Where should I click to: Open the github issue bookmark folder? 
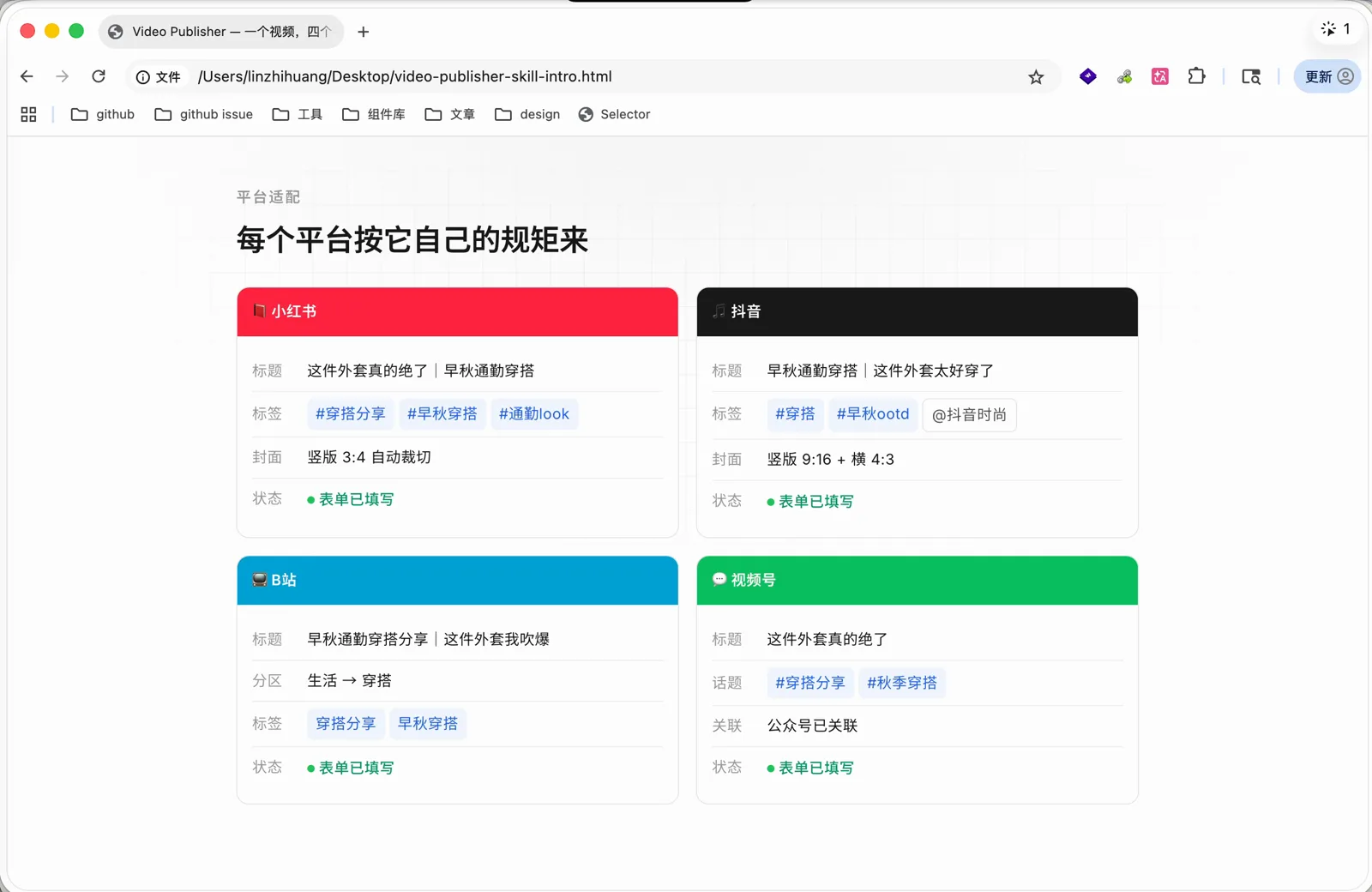pos(203,114)
